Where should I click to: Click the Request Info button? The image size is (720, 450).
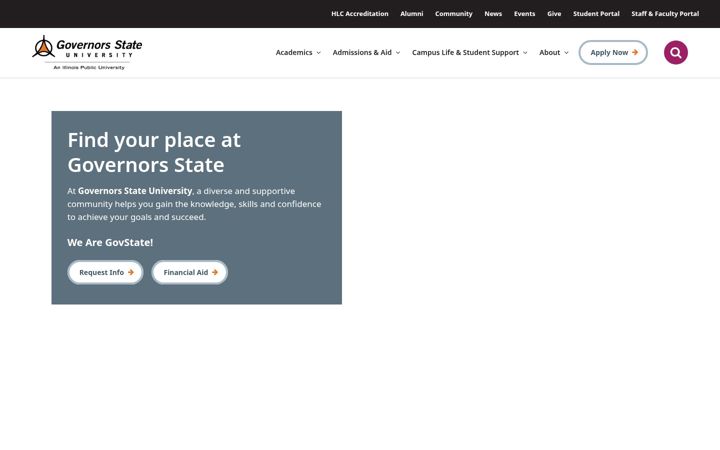(x=106, y=272)
